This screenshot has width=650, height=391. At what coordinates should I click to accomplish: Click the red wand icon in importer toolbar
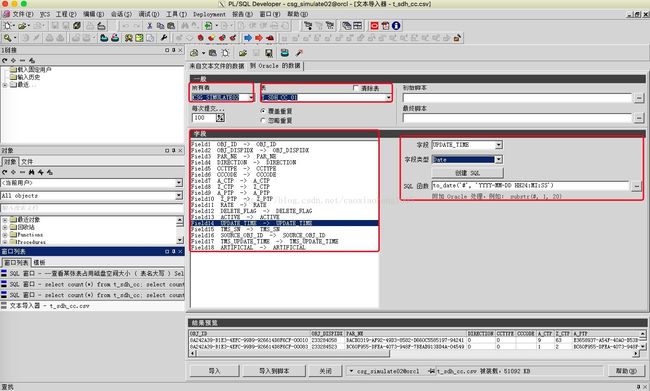click(299, 53)
